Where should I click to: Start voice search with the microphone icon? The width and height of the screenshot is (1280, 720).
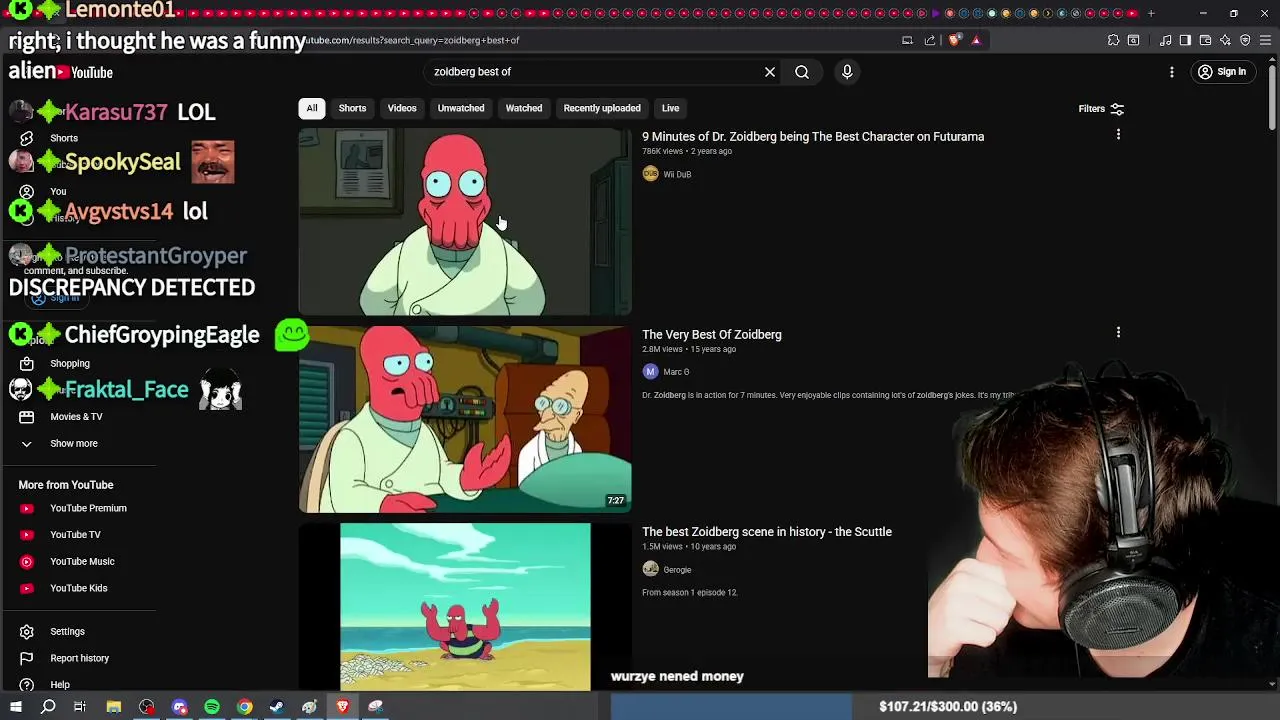tap(847, 72)
